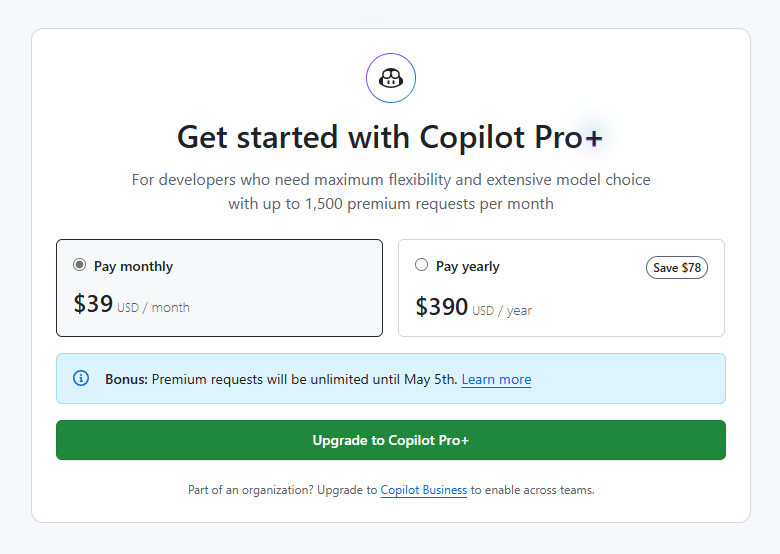Click the Save $78 badge

(677, 267)
